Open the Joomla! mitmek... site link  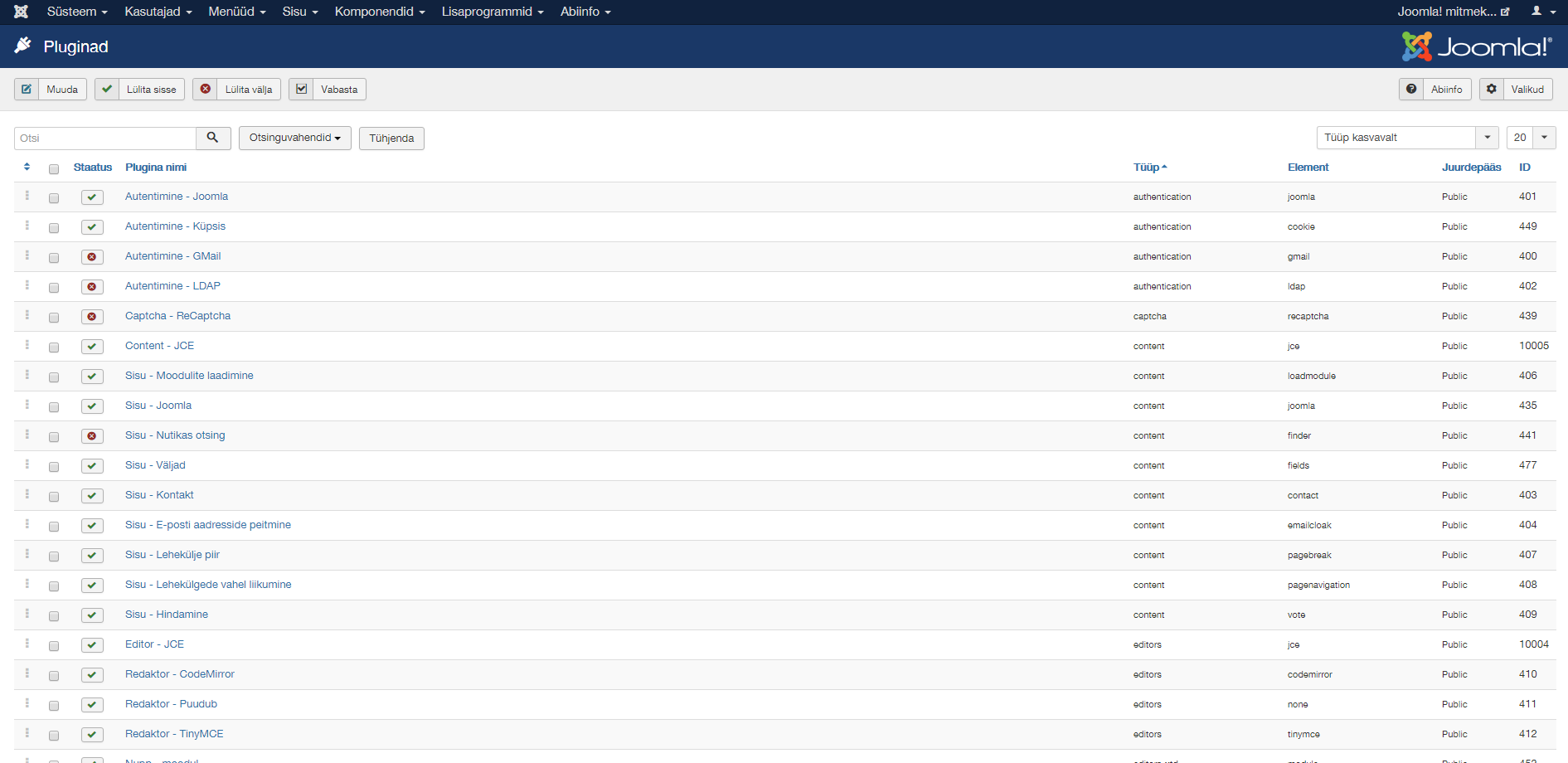coord(1453,12)
